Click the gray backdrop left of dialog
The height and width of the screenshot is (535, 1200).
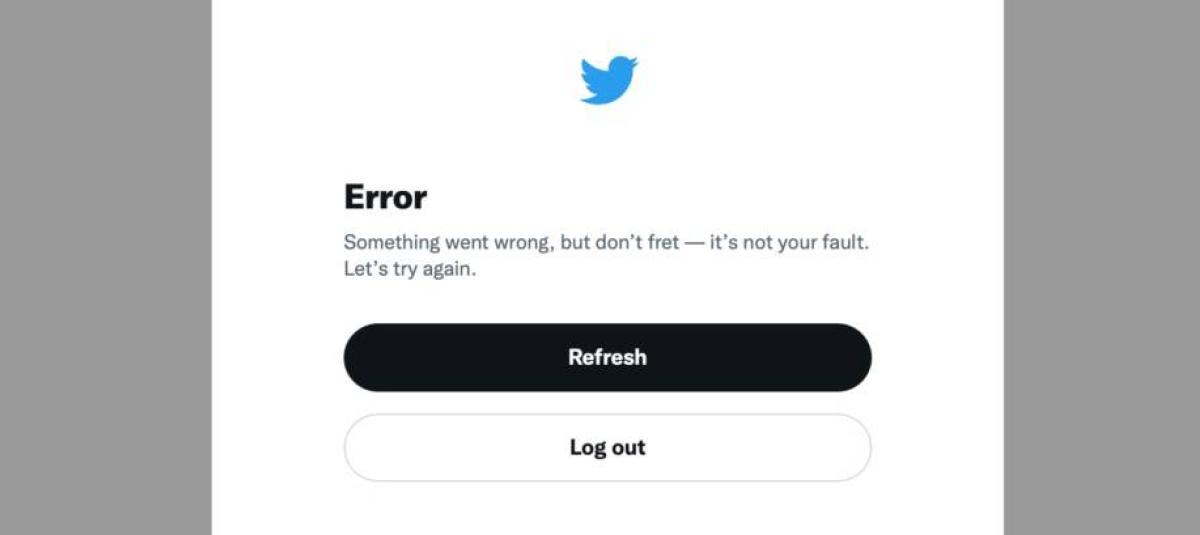[x=105, y=267]
